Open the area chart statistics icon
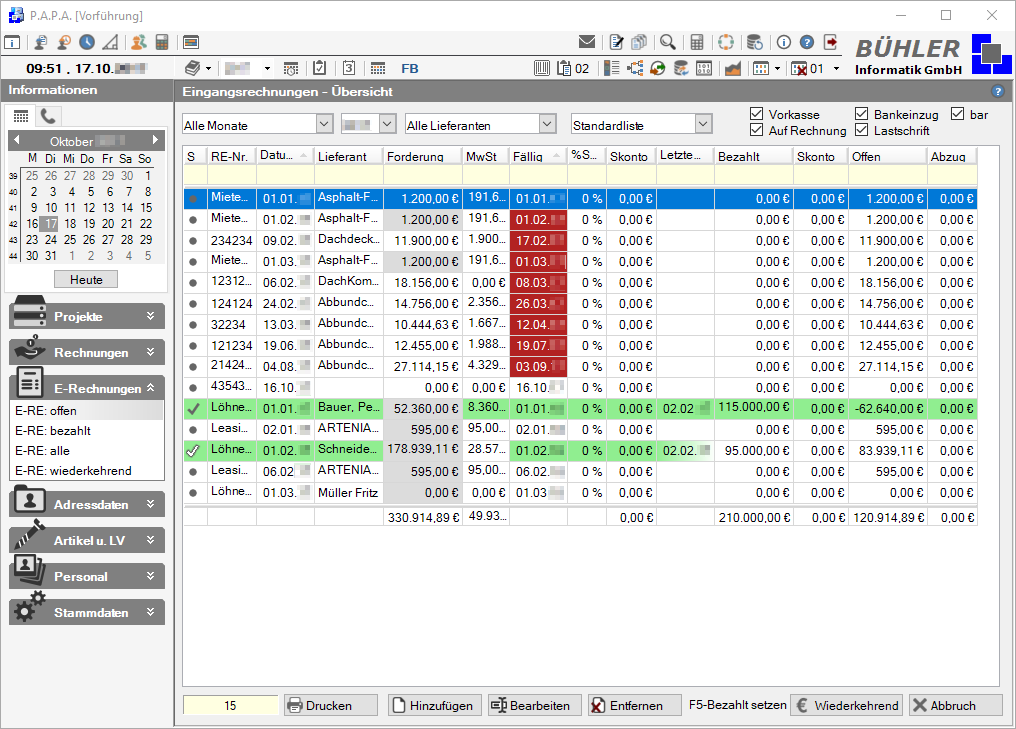The height and width of the screenshot is (729, 1016). [733, 68]
